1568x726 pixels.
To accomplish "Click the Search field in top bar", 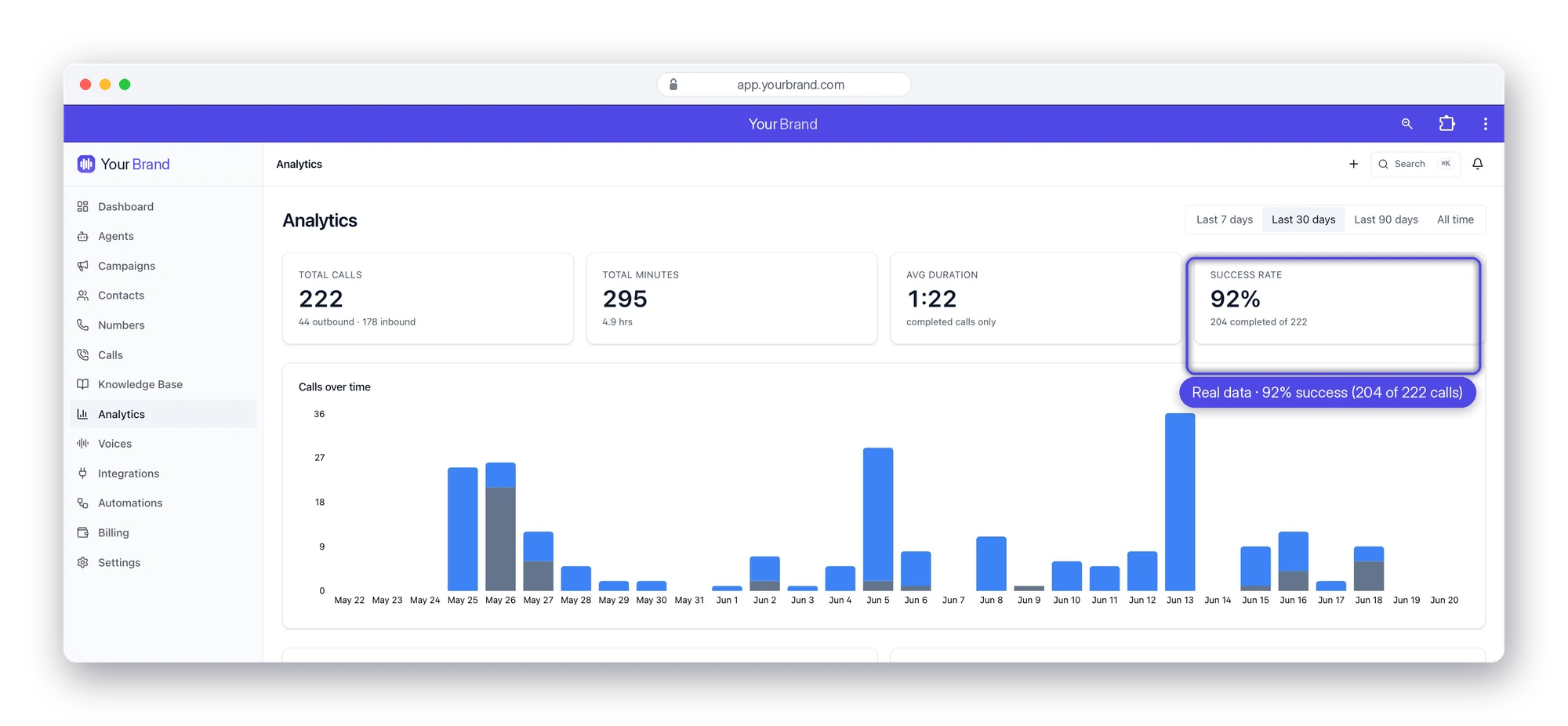I will (x=1415, y=164).
